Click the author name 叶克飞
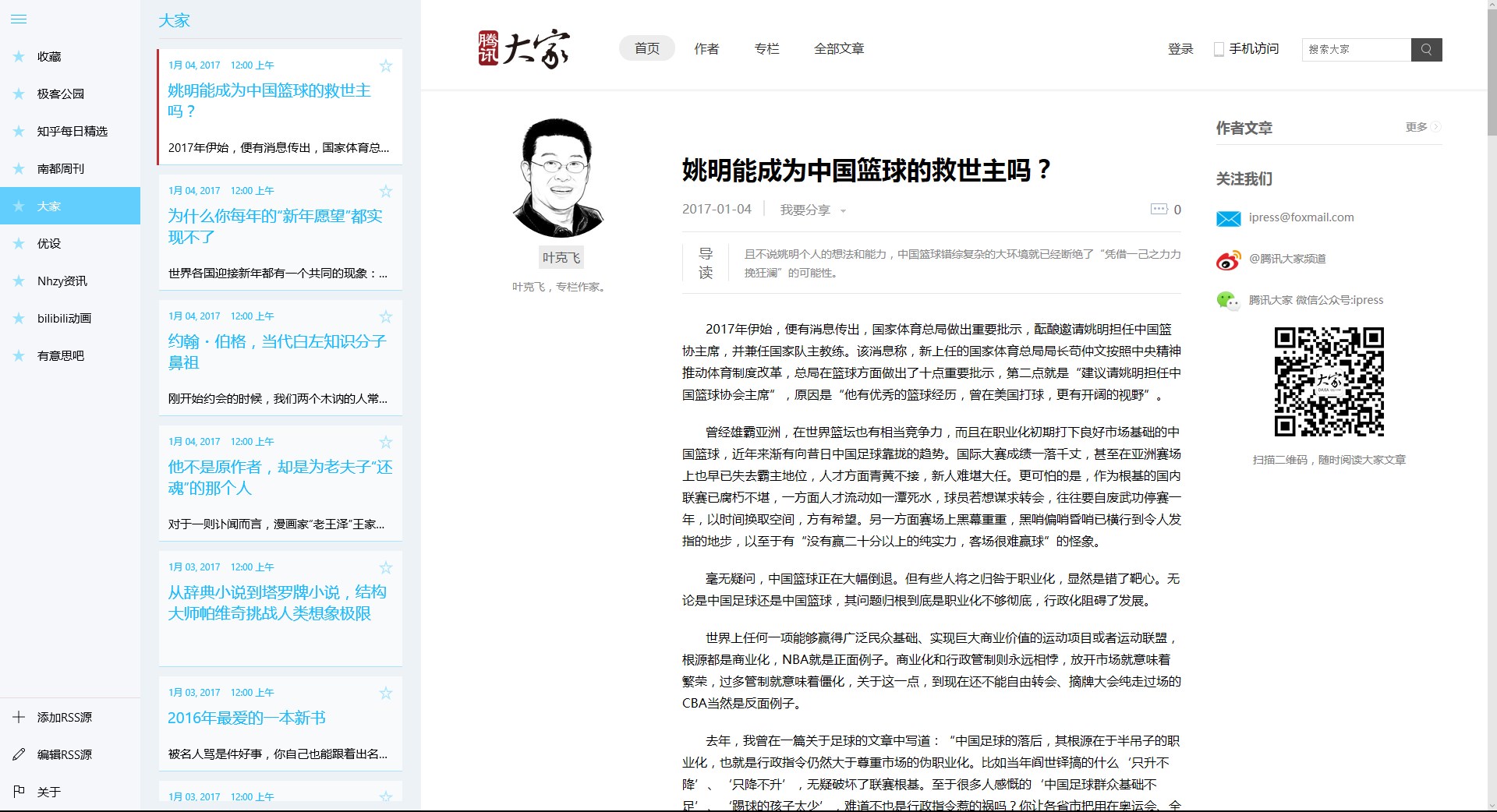This screenshot has width=1497, height=812. (561, 258)
